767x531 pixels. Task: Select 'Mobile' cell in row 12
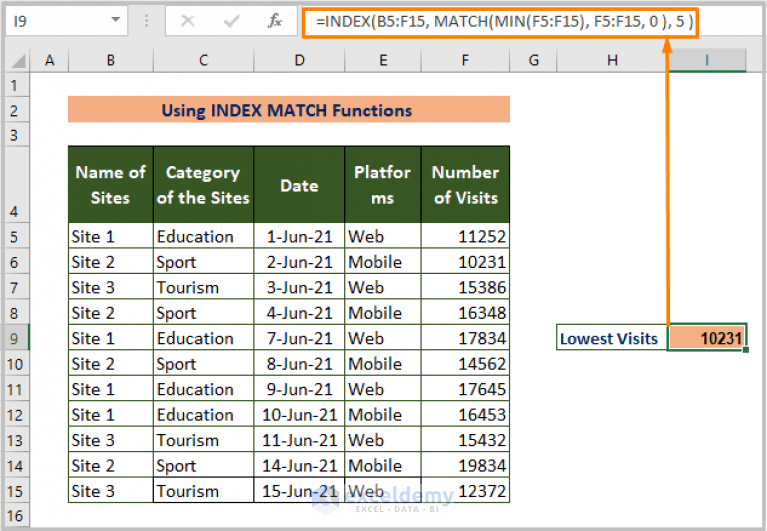pos(383,414)
